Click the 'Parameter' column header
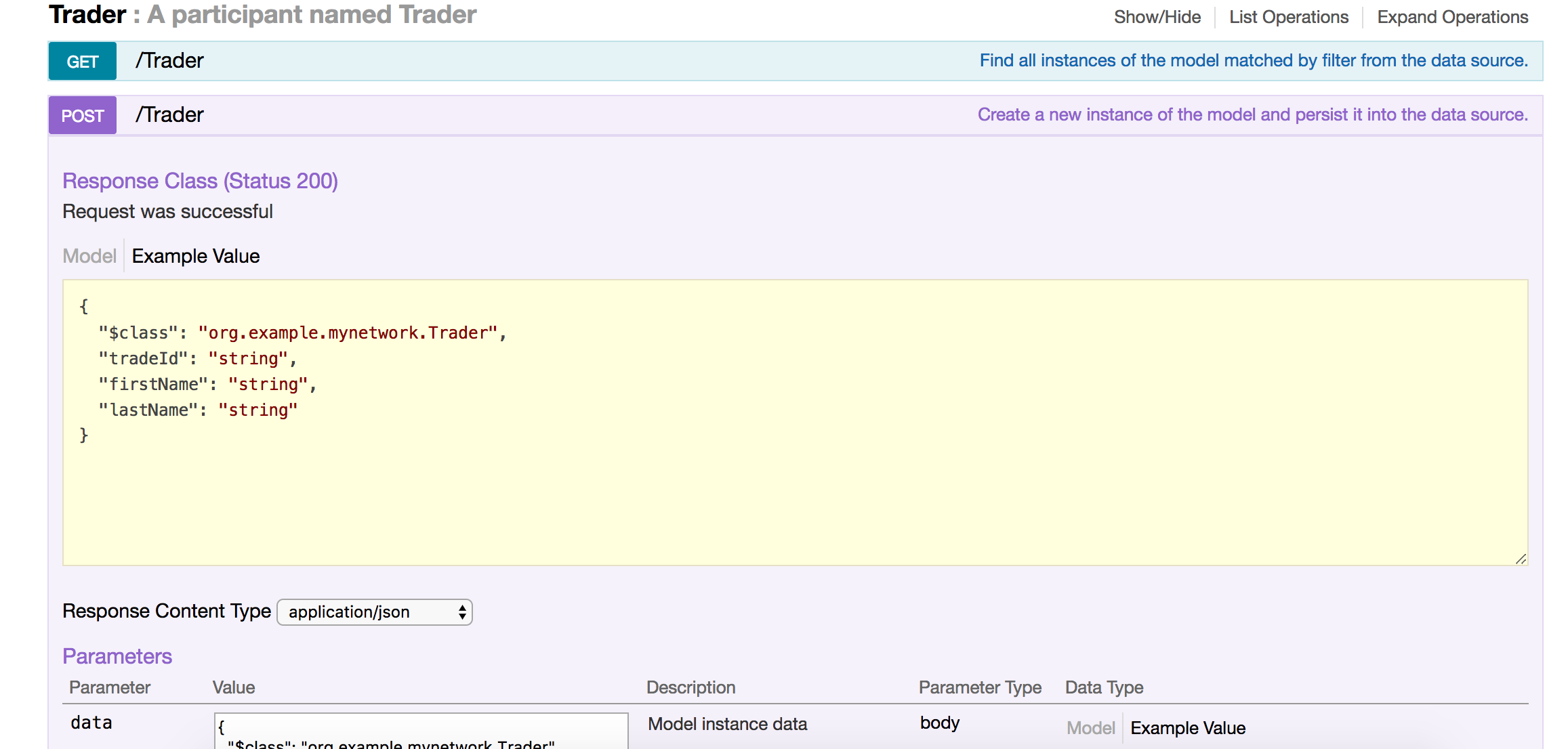 click(110, 687)
